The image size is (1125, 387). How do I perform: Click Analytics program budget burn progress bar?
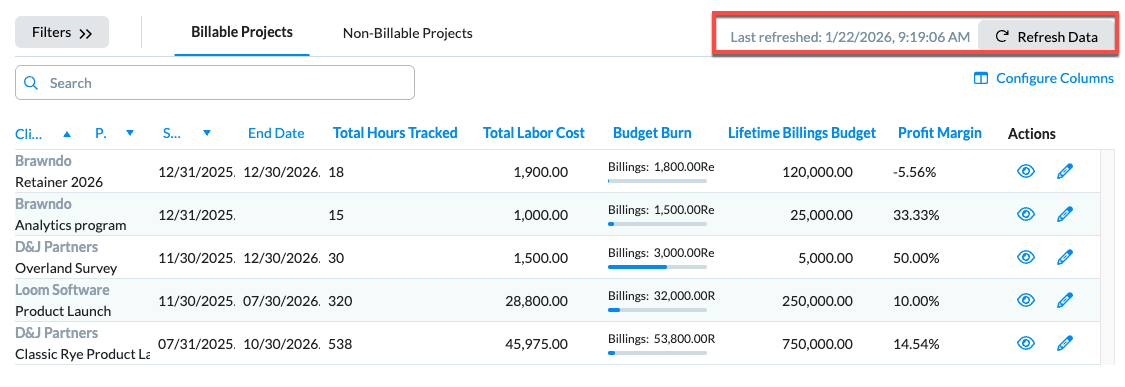pyautogui.click(x=657, y=224)
